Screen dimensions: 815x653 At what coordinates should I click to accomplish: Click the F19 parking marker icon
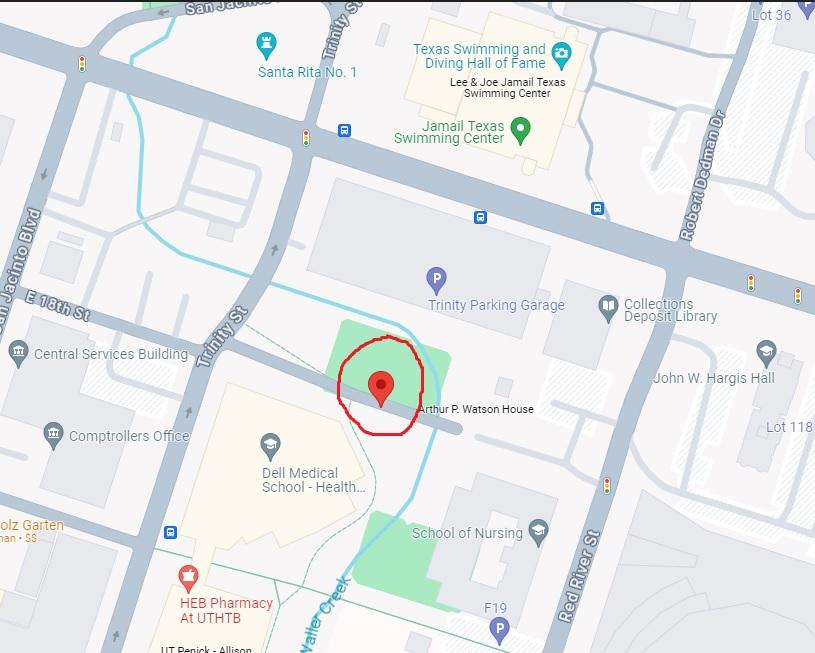499,631
